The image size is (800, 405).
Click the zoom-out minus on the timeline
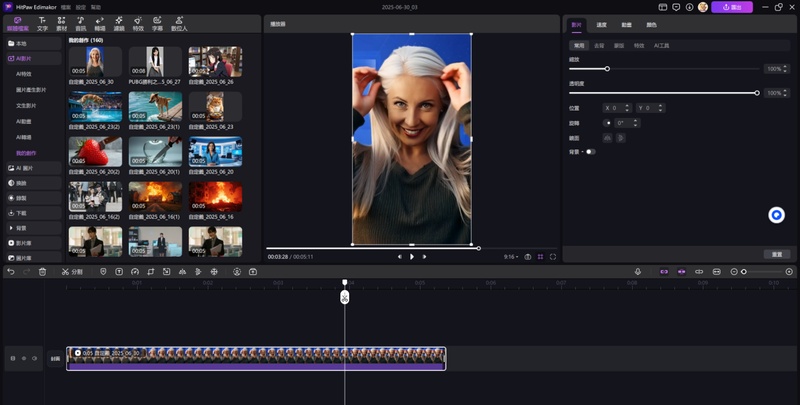(734, 272)
